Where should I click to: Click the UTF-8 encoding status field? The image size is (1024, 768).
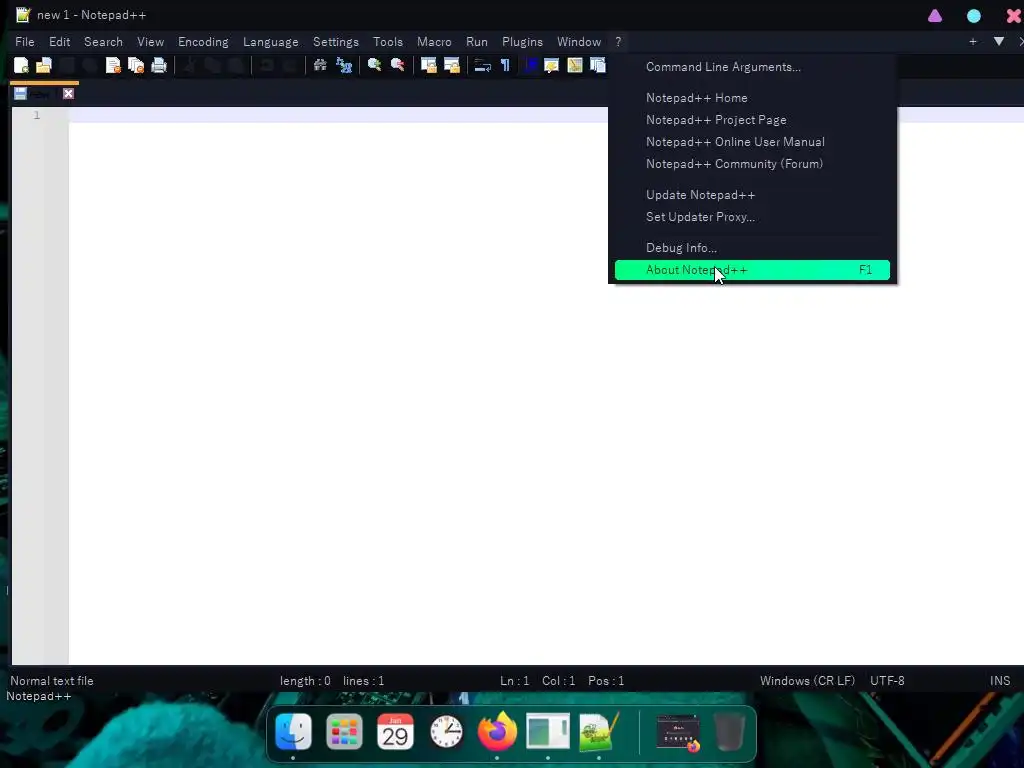coord(887,680)
